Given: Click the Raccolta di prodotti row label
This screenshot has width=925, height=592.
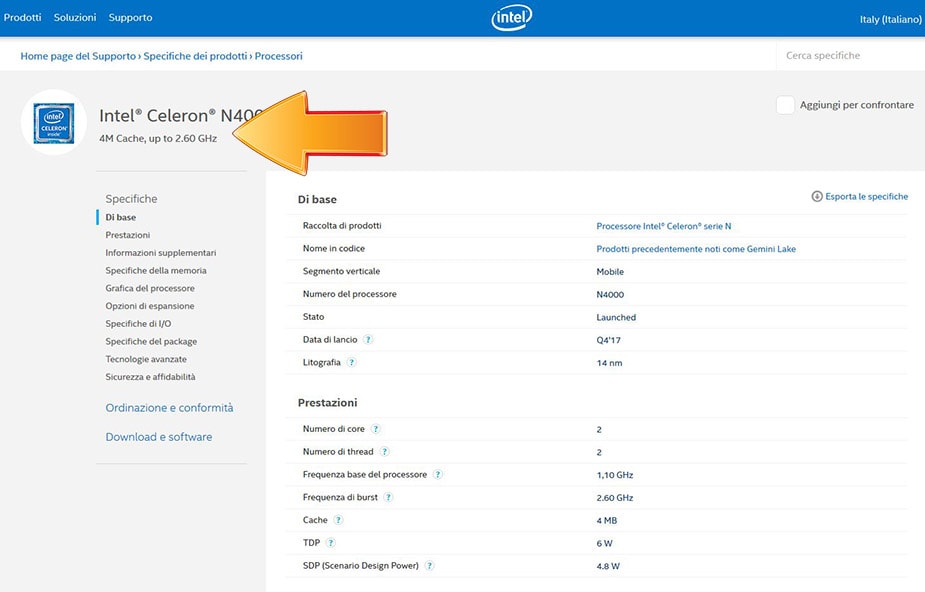Looking at the screenshot, I should point(342,225).
